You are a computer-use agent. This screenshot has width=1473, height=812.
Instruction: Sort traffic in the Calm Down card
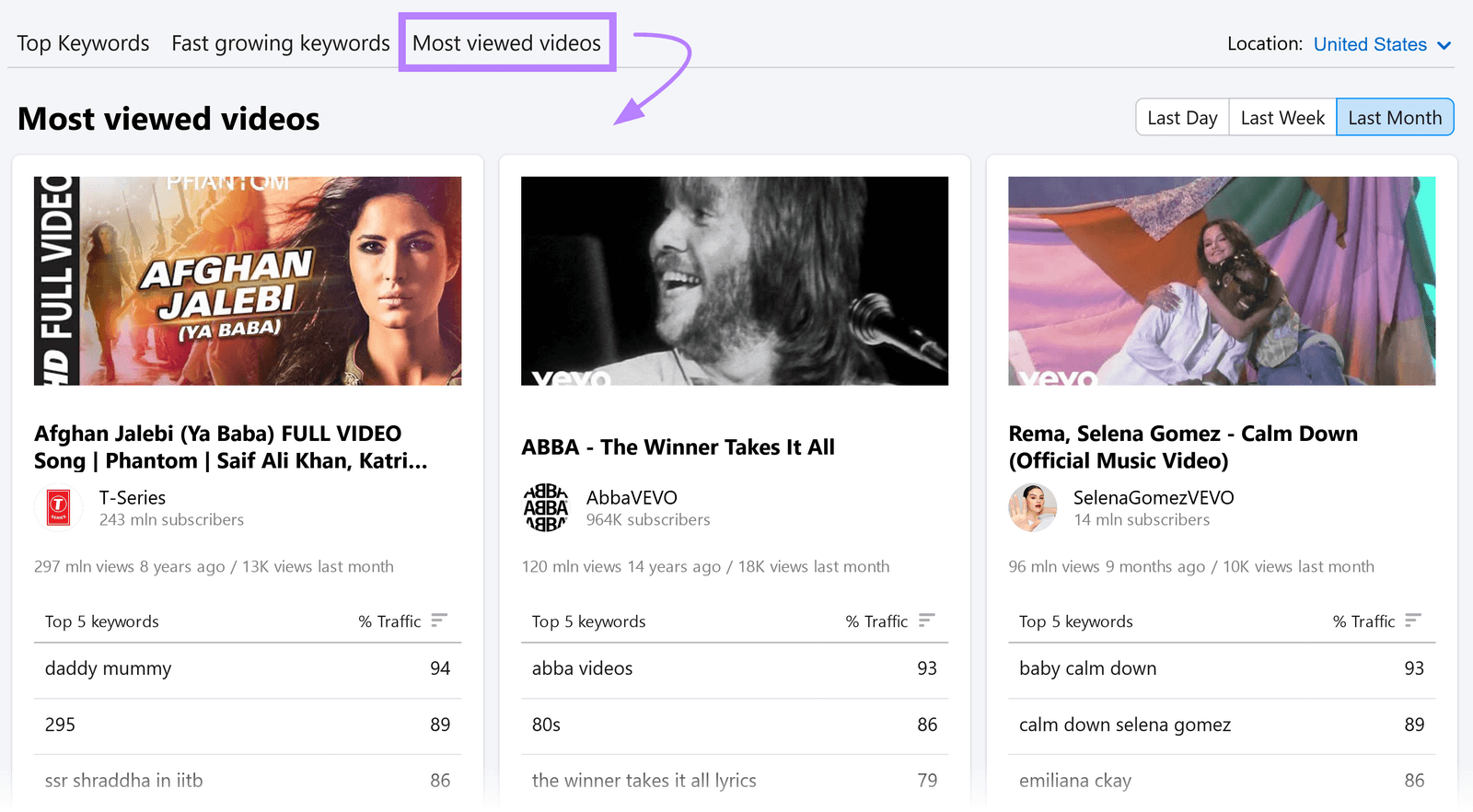click(1413, 621)
